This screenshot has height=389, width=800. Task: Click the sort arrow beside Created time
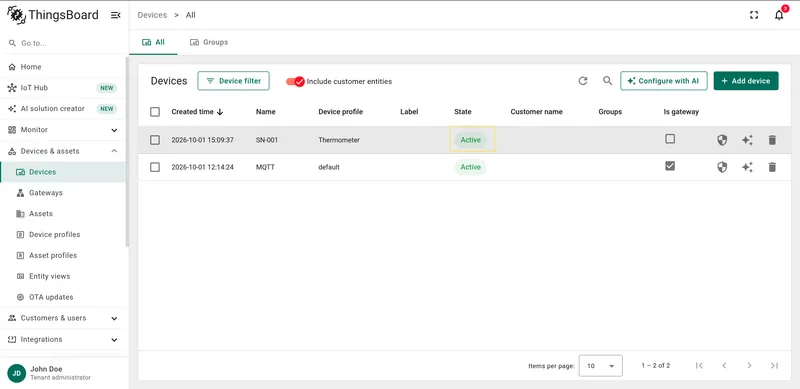(220, 112)
